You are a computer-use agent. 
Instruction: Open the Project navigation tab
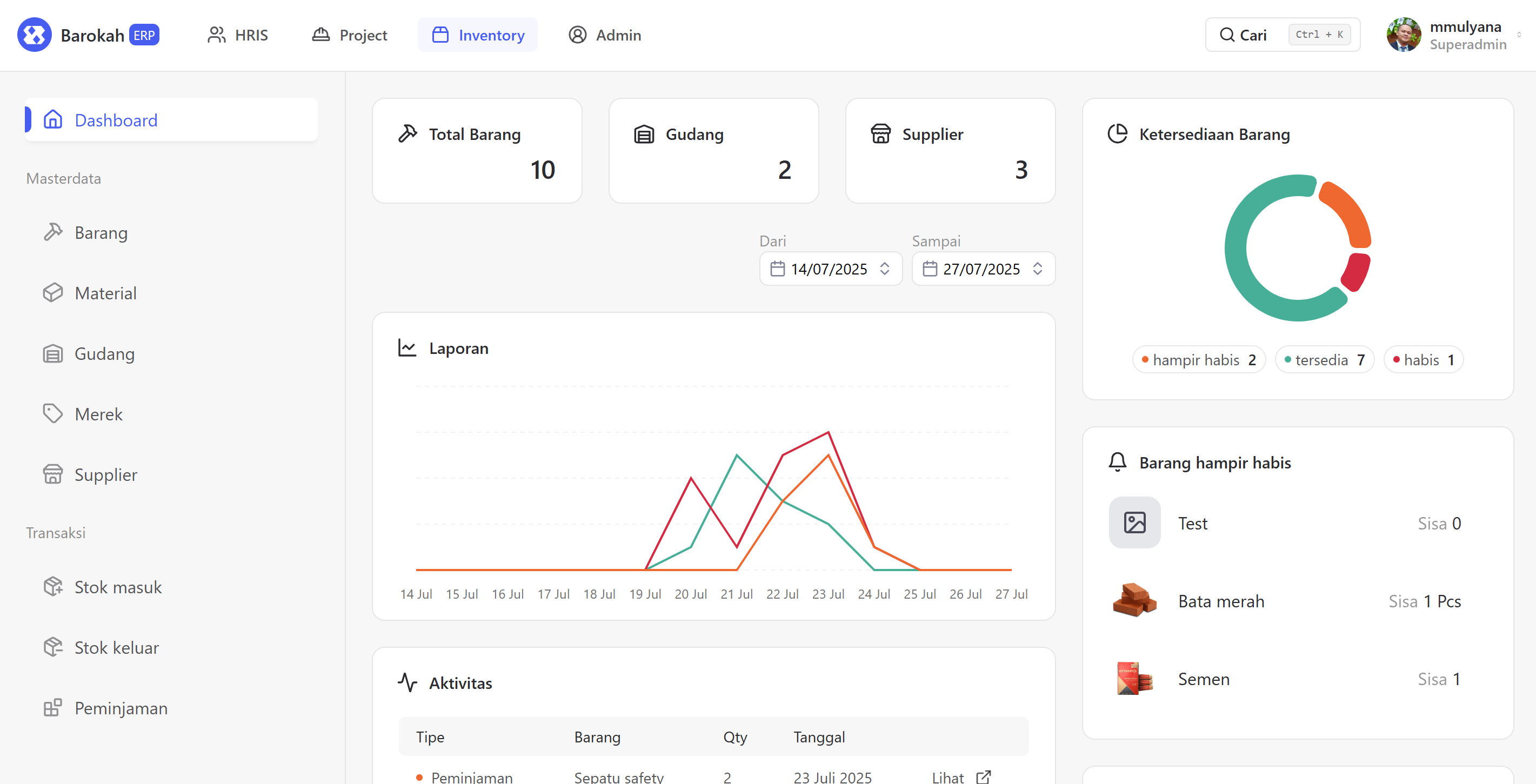coord(350,35)
